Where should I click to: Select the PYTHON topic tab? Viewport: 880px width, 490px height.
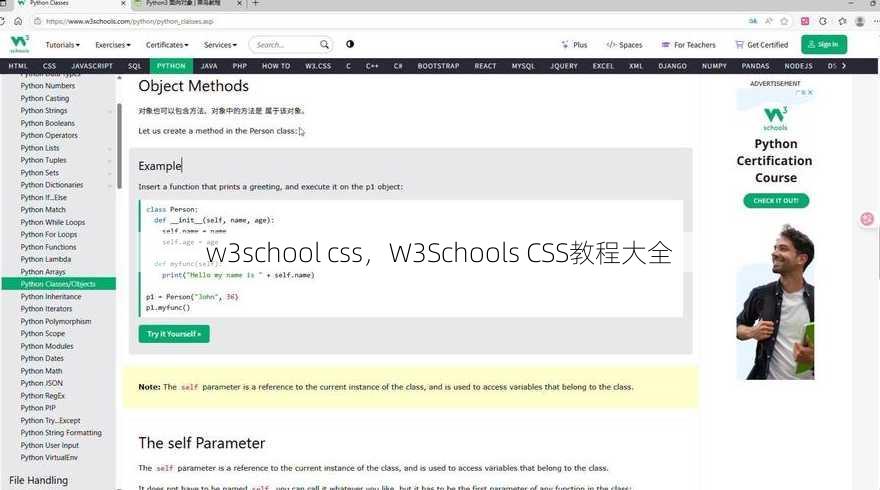tap(171, 66)
